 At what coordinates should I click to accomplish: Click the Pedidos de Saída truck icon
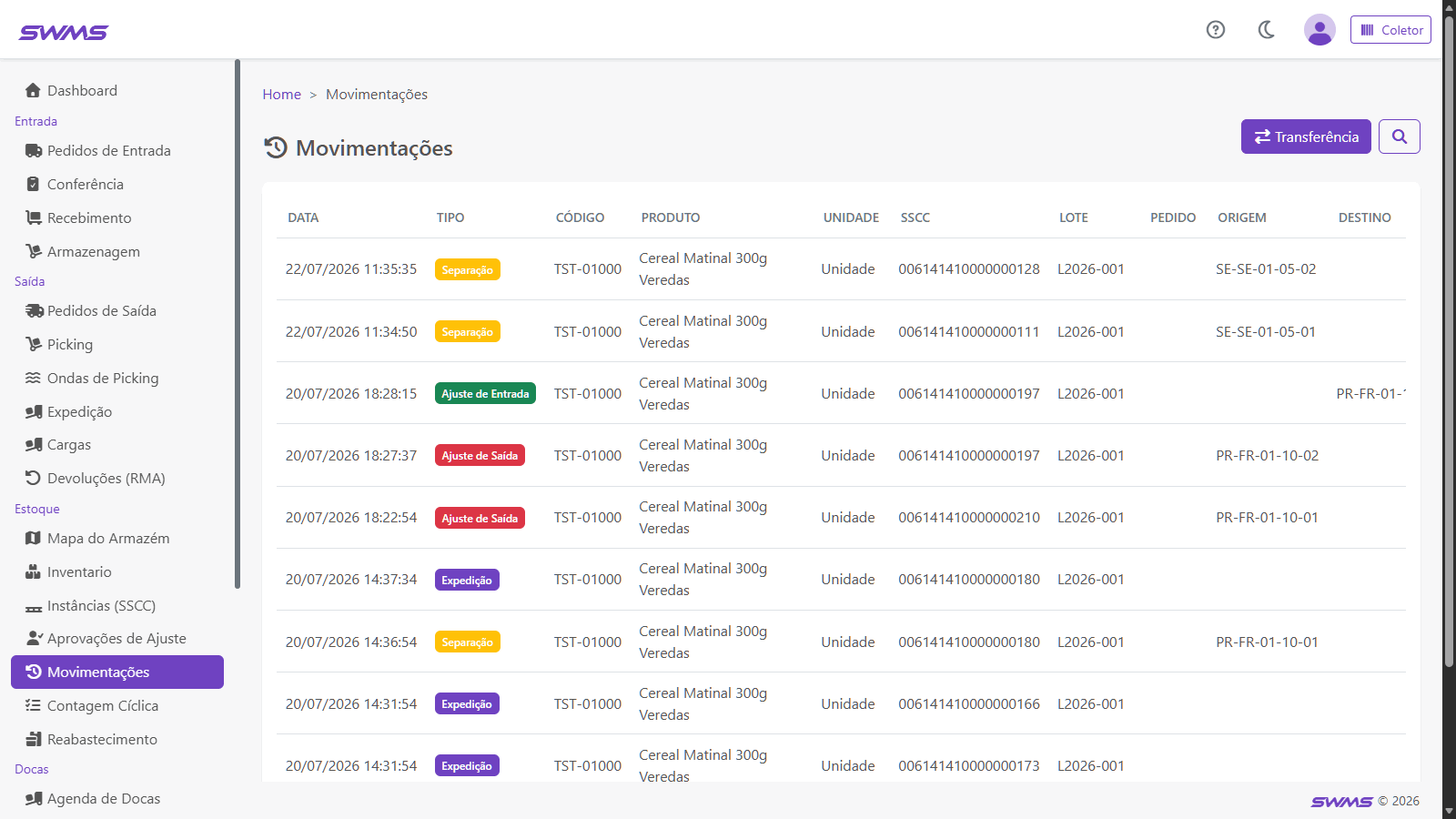pyautogui.click(x=34, y=310)
